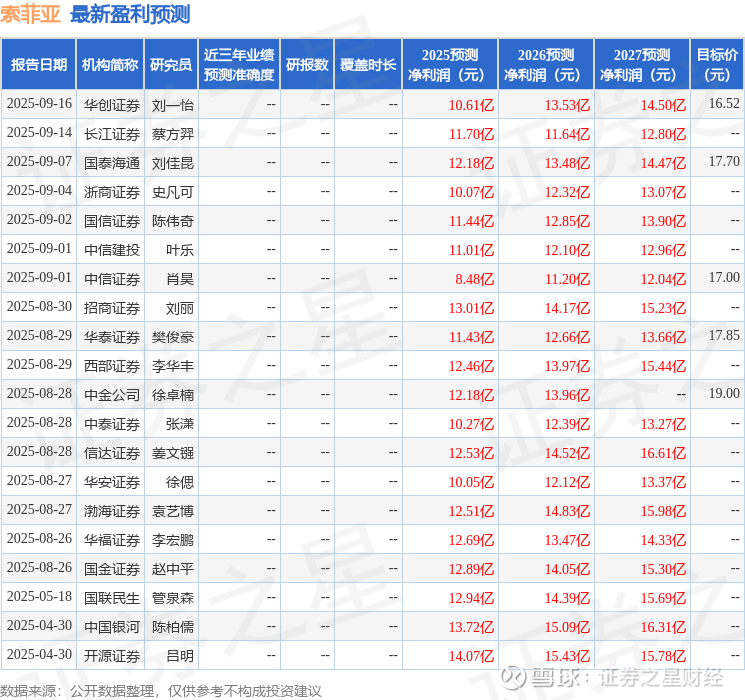This screenshot has width=745, height=700.
Task: Click 国金证券 institution cell
Action: click(112, 569)
